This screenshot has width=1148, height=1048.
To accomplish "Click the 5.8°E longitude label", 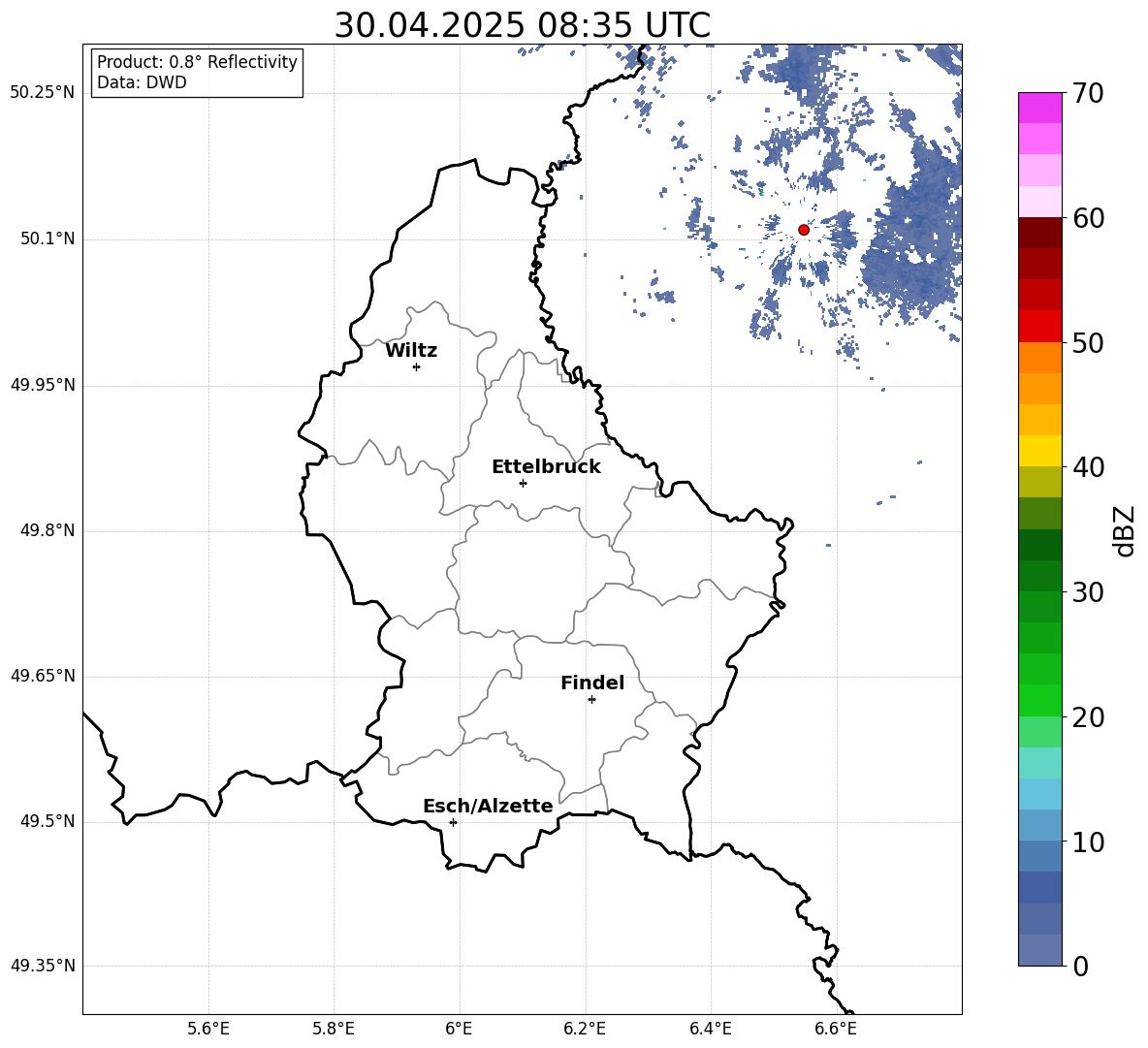I will (334, 1029).
